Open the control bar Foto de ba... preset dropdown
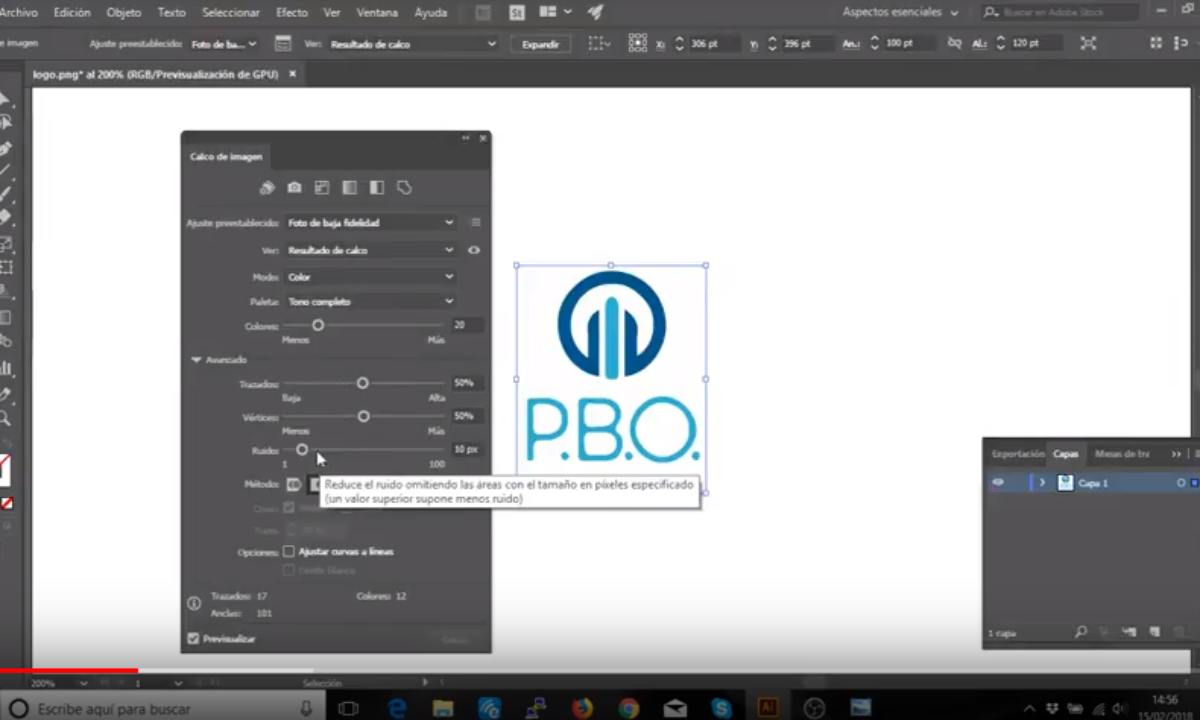 point(223,44)
